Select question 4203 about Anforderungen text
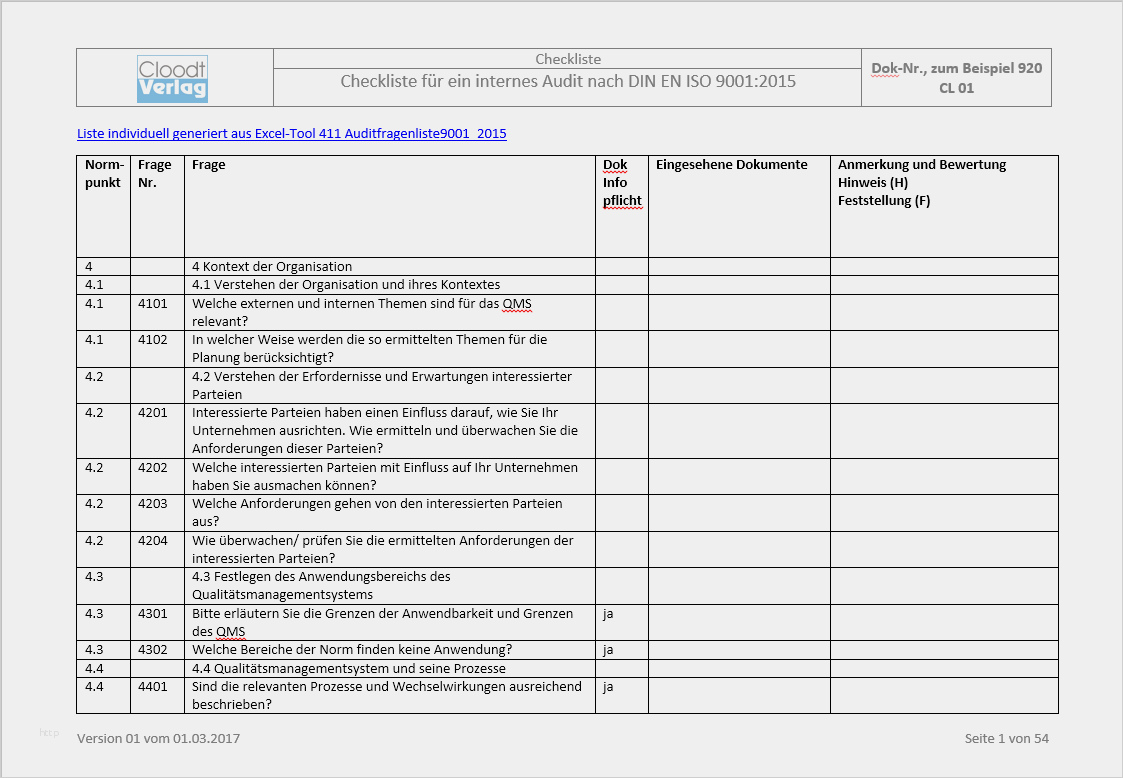 tap(377, 512)
